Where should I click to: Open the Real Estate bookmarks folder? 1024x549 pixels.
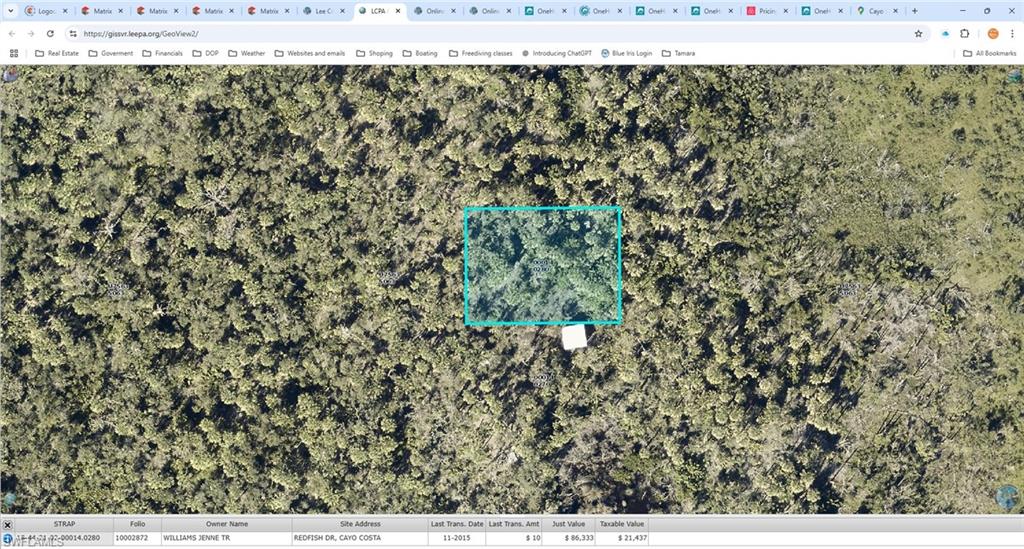(57, 54)
